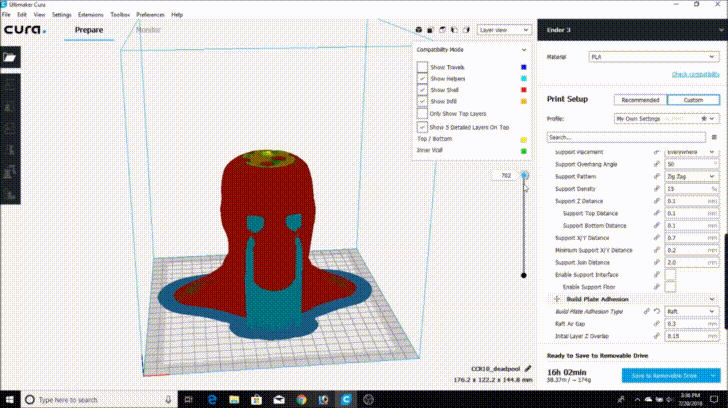Click the Cura icon in the taskbar
728x408 pixels.
346,399
